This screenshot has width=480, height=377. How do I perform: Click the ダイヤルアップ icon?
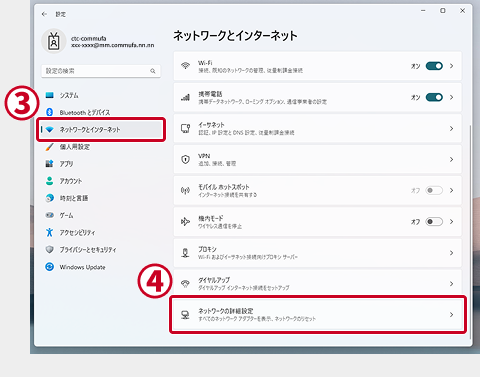pyautogui.click(x=185, y=284)
